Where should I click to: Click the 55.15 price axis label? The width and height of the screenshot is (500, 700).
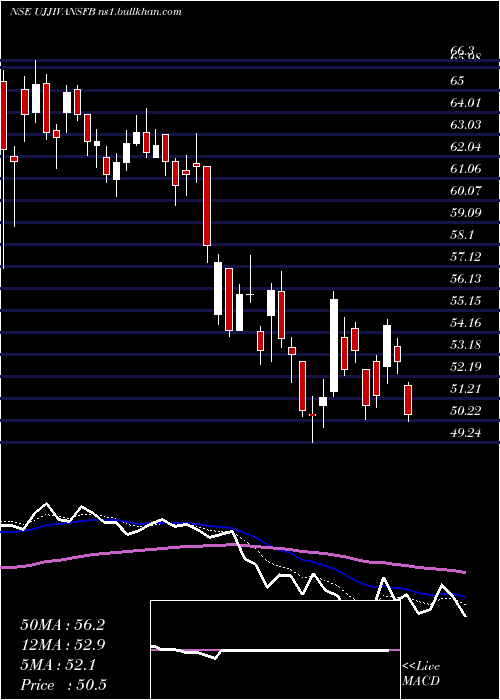pyautogui.click(x=466, y=300)
